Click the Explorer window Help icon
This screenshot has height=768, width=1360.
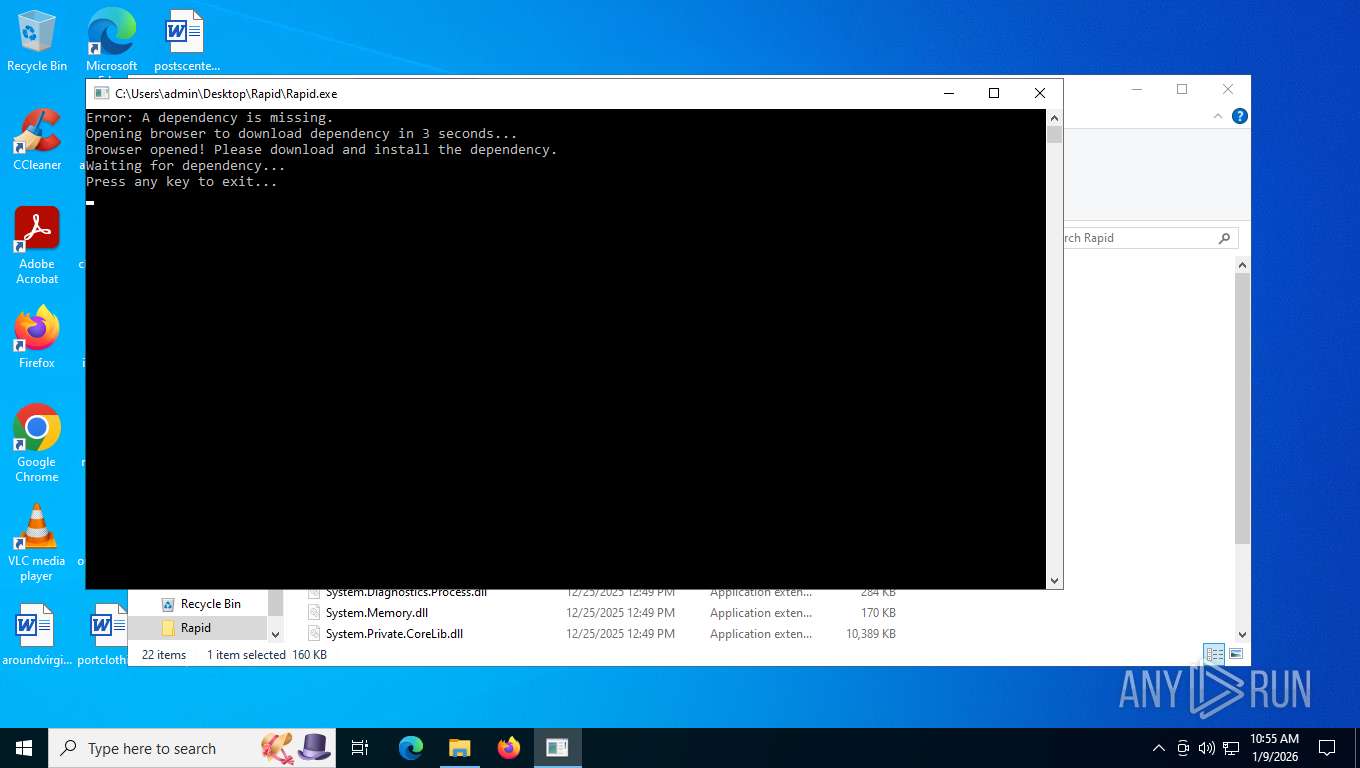pyautogui.click(x=1240, y=116)
